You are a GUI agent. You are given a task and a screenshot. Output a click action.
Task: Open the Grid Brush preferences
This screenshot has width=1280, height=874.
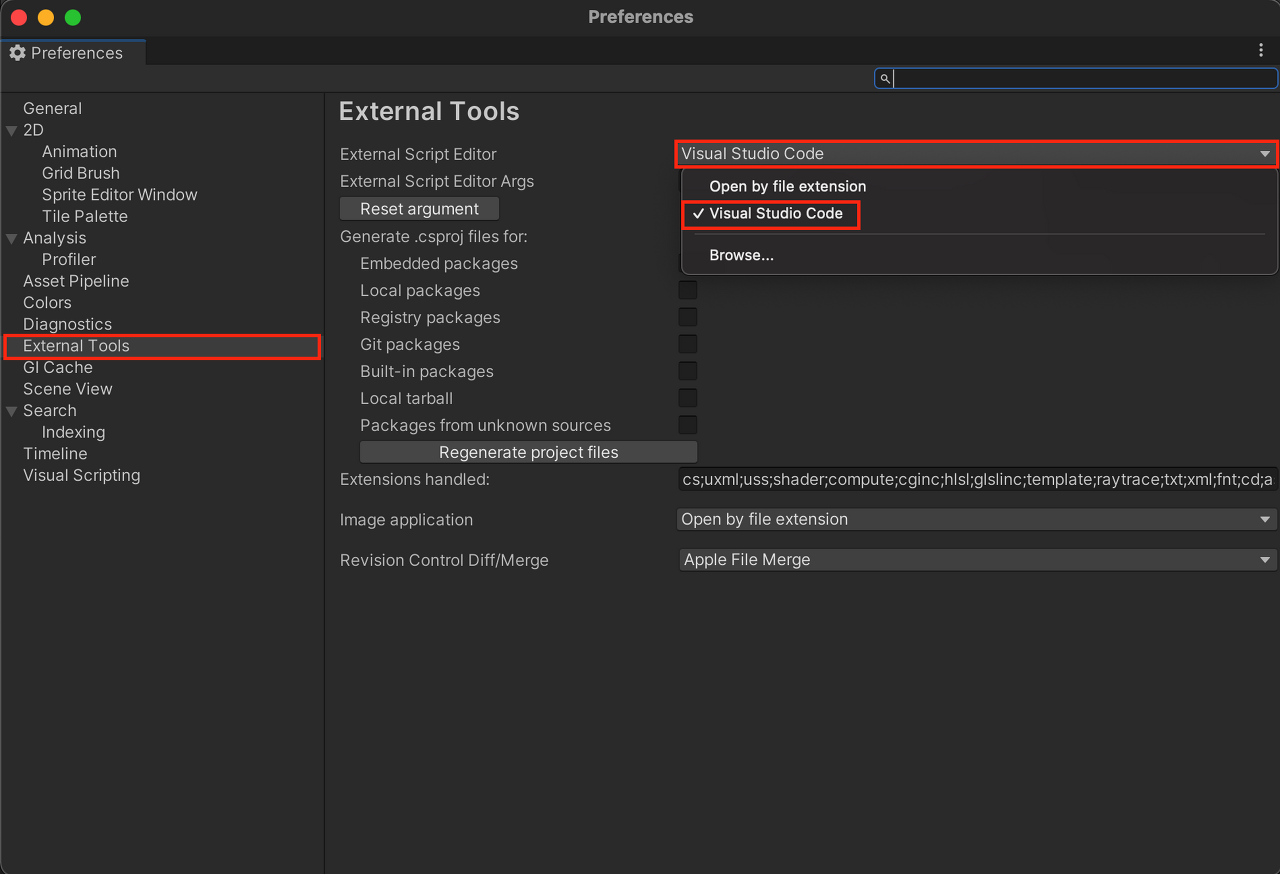point(81,173)
